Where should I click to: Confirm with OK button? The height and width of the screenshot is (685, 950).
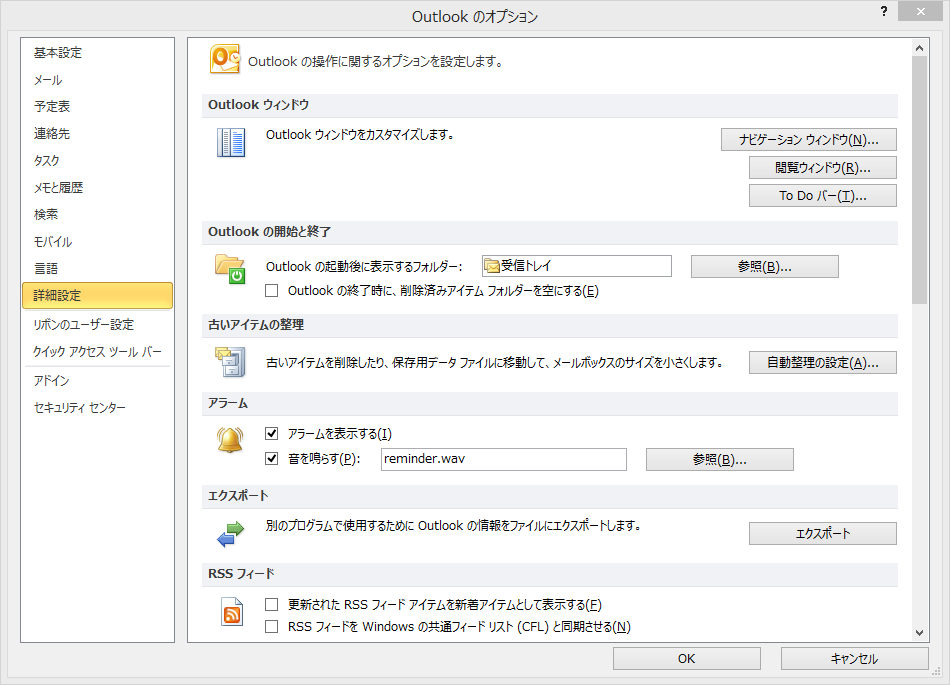point(686,658)
